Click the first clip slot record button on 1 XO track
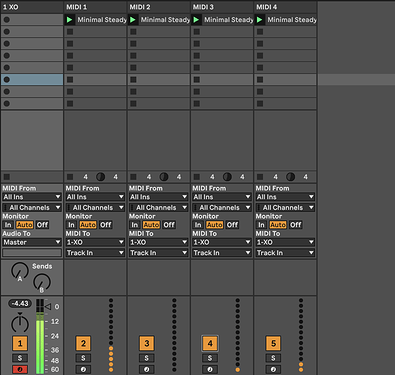The image size is (395, 375). 7,20
